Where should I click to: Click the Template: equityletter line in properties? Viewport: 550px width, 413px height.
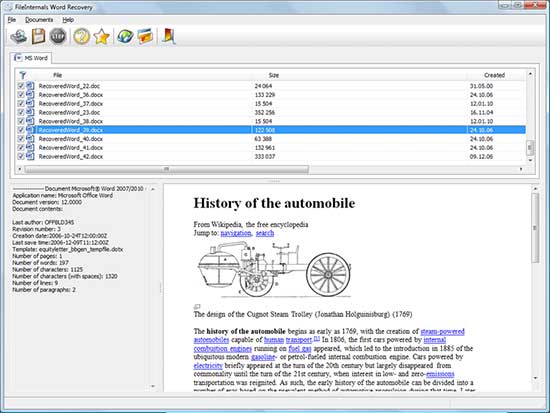tap(68, 249)
